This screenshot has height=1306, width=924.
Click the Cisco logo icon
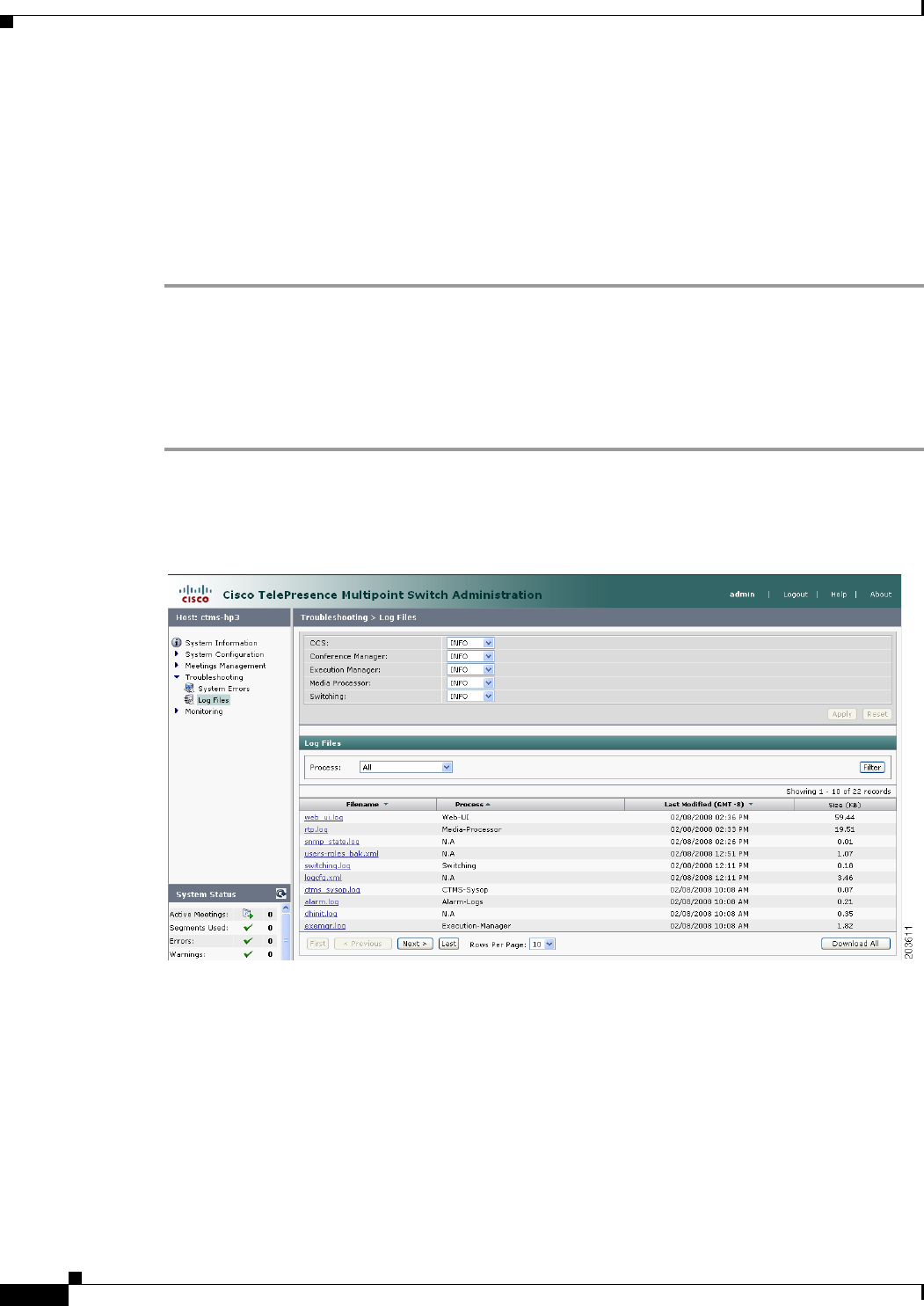tap(196, 594)
